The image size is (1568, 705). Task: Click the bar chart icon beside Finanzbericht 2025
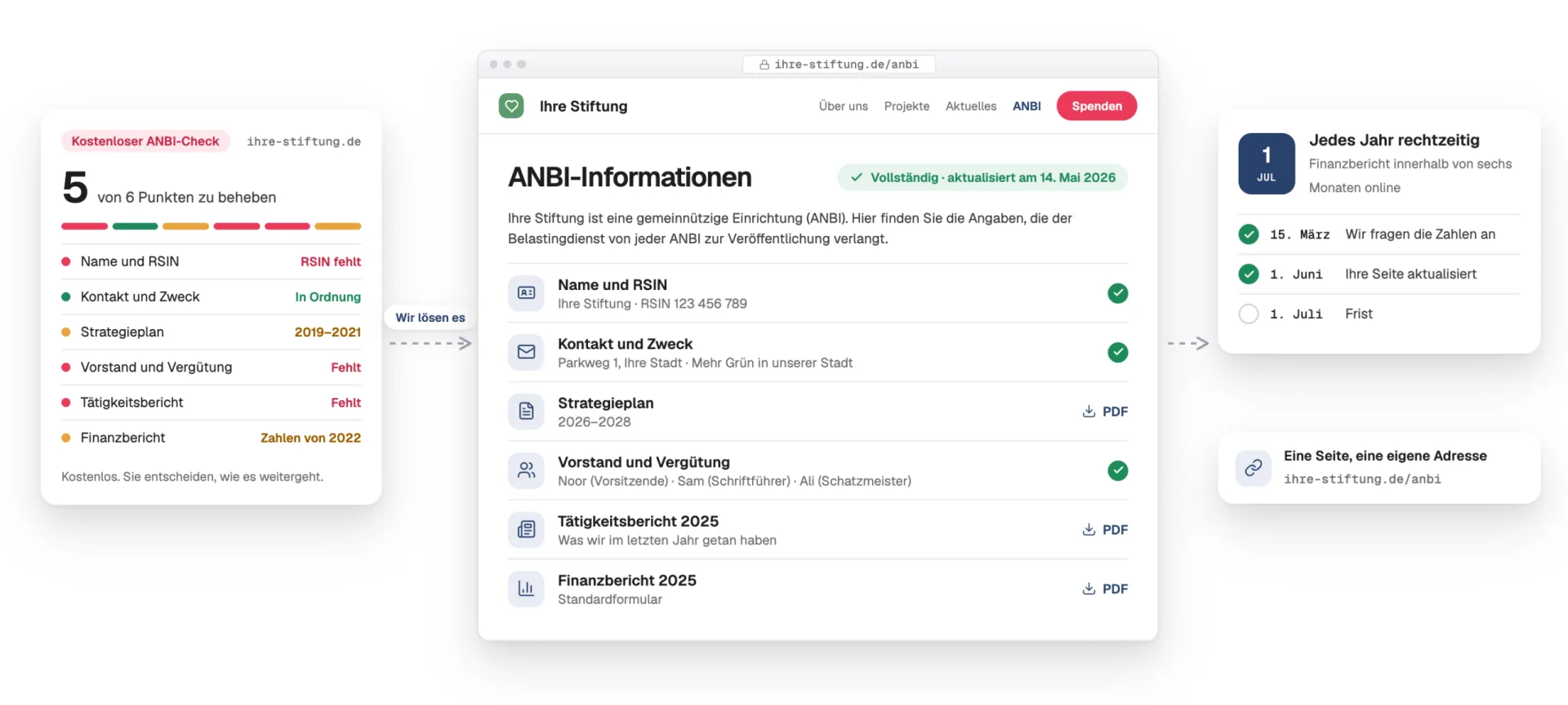point(527,589)
